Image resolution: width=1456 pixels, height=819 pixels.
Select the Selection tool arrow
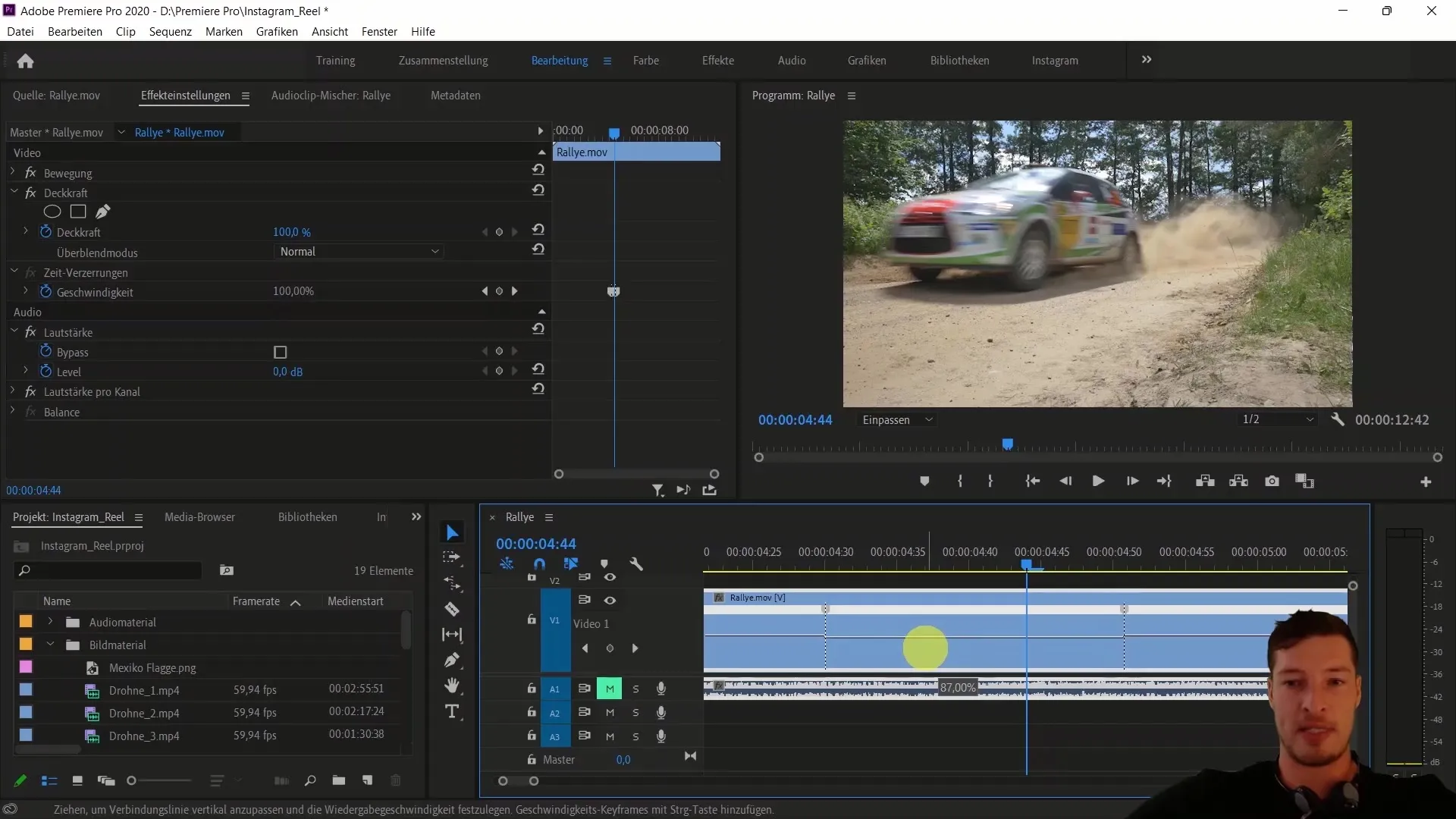(x=452, y=532)
